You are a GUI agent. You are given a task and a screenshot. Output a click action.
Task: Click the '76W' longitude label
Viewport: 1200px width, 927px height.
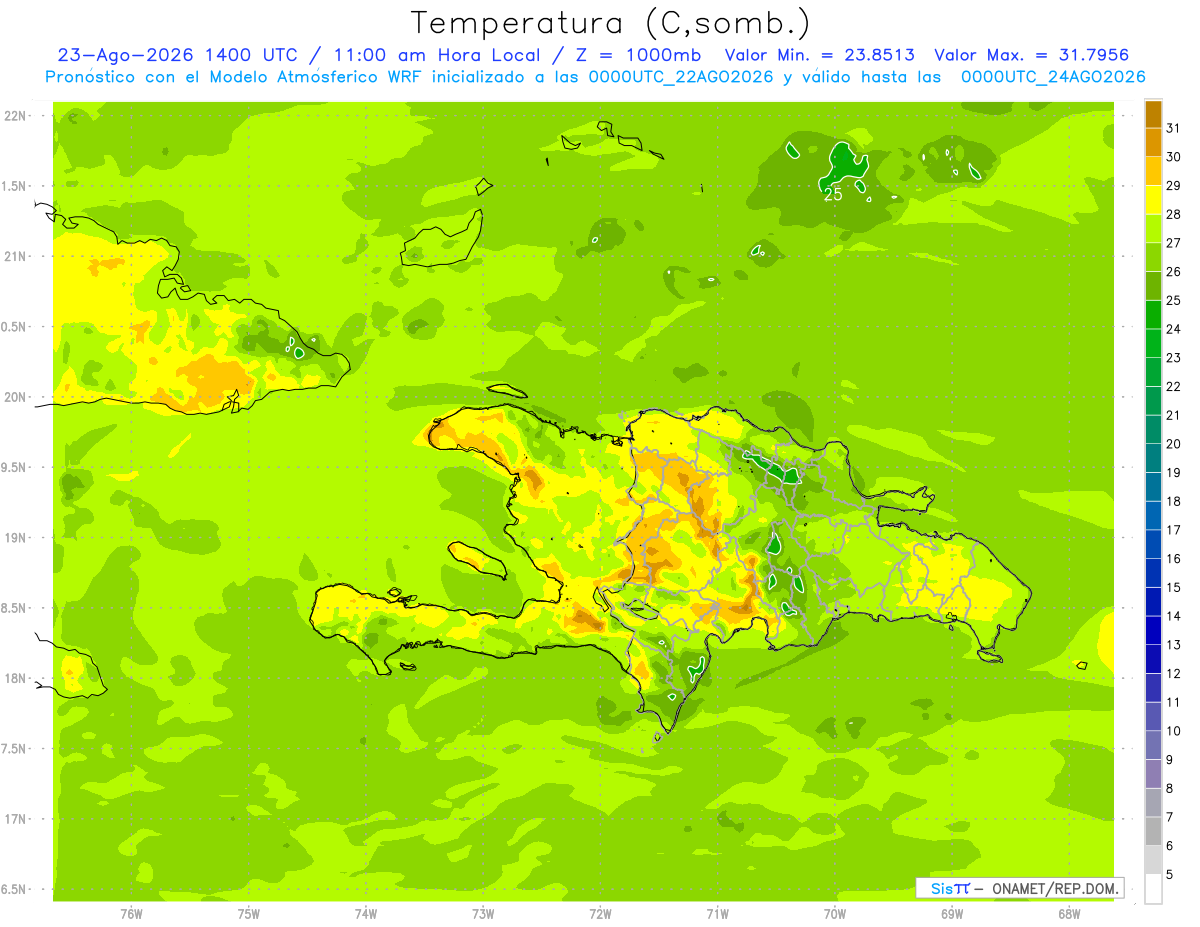(131, 914)
